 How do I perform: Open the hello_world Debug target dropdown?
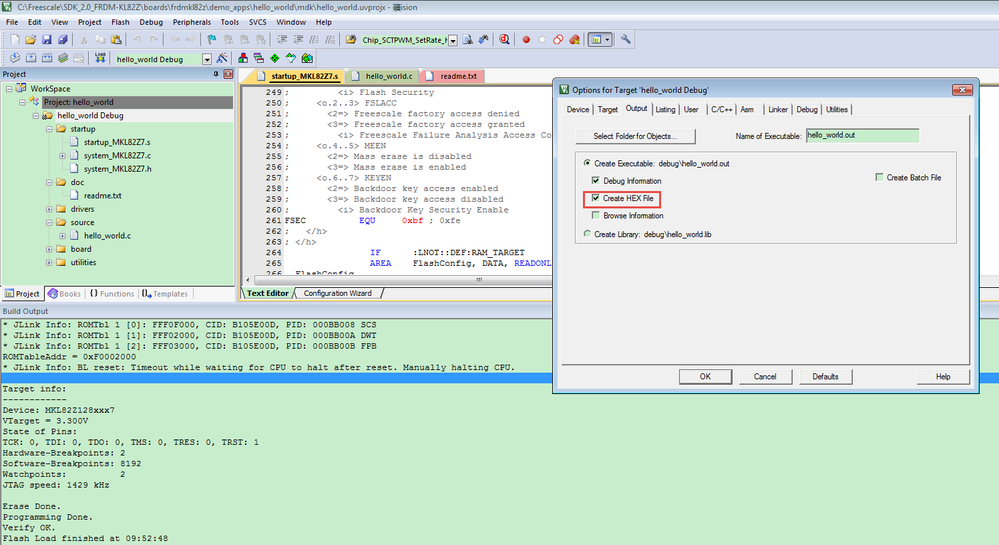pyautogui.click(x=207, y=59)
